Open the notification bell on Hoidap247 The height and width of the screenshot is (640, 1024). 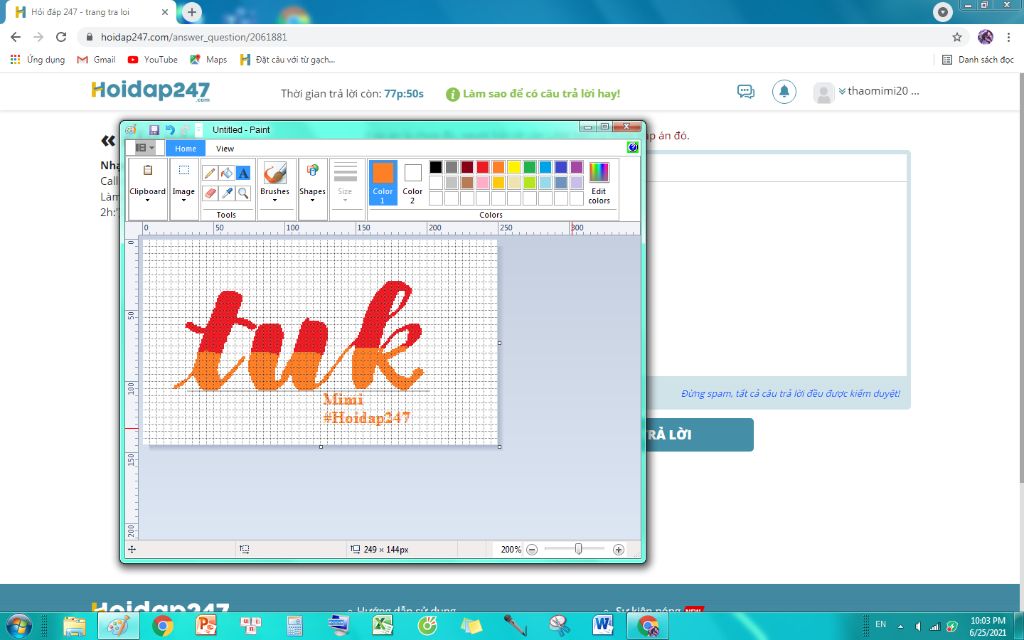784,91
